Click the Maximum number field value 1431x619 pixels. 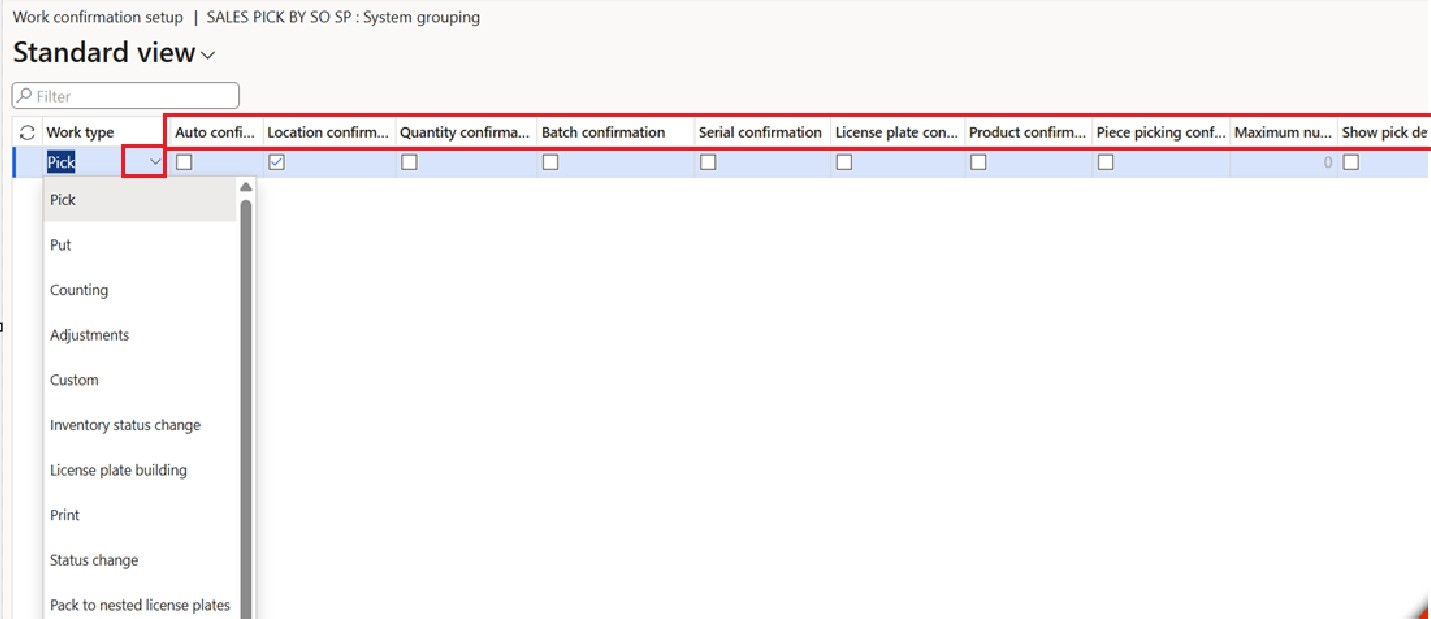pos(1282,162)
